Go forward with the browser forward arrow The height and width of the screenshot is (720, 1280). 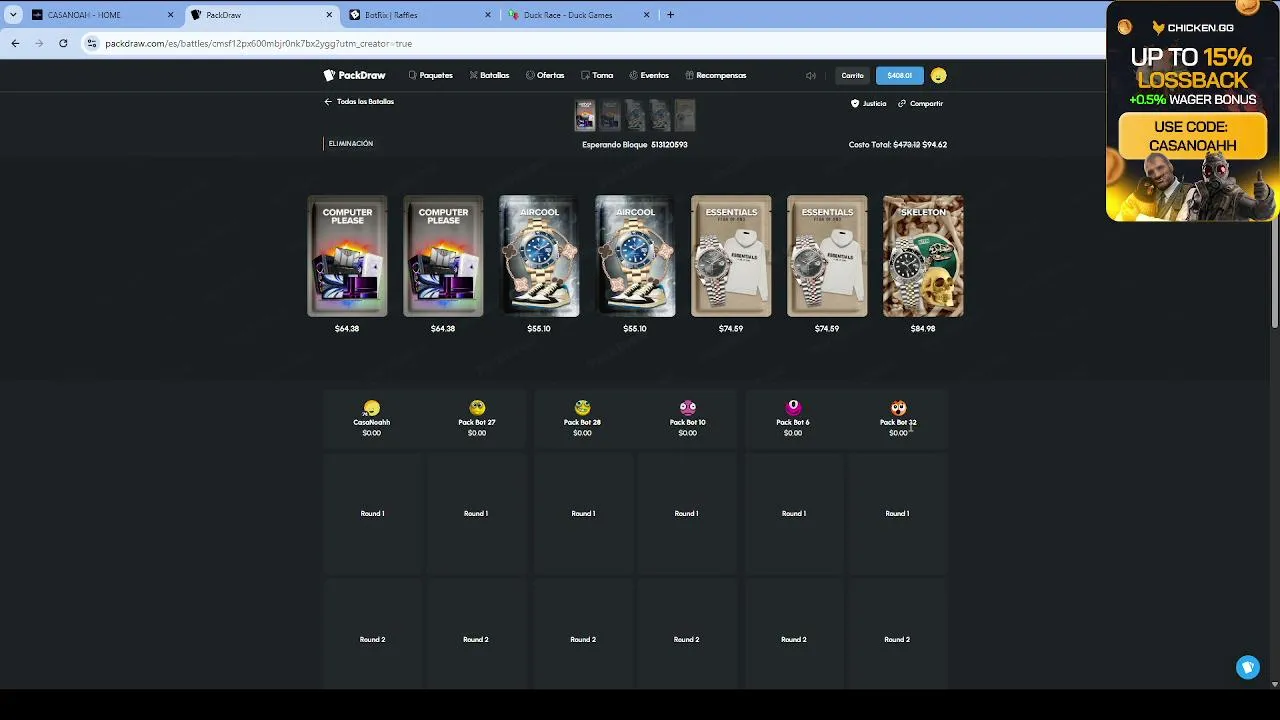pos(39,43)
